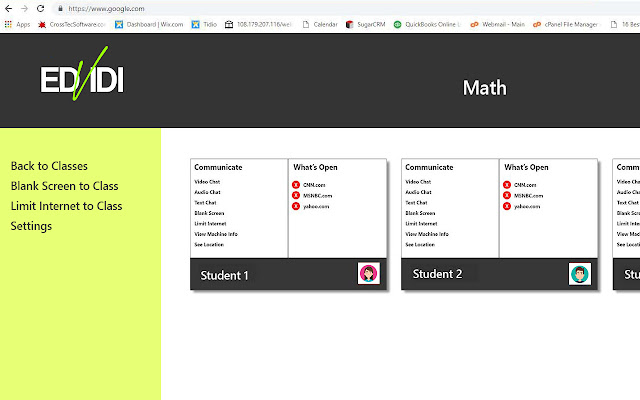
Task: Click the browser back arrow
Action: [x=9, y=9]
